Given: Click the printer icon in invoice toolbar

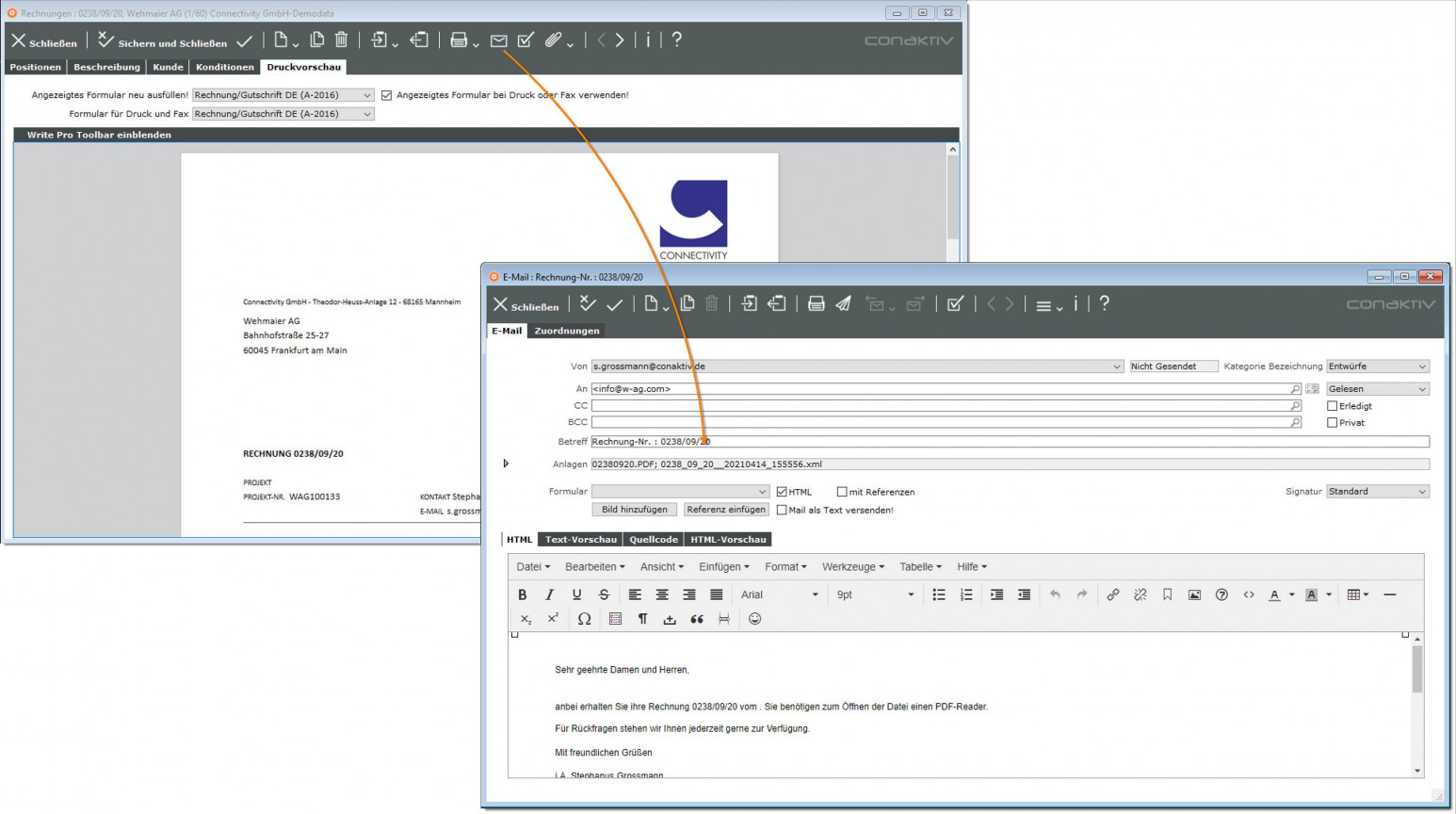Looking at the screenshot, I should (x=459, y=41).
